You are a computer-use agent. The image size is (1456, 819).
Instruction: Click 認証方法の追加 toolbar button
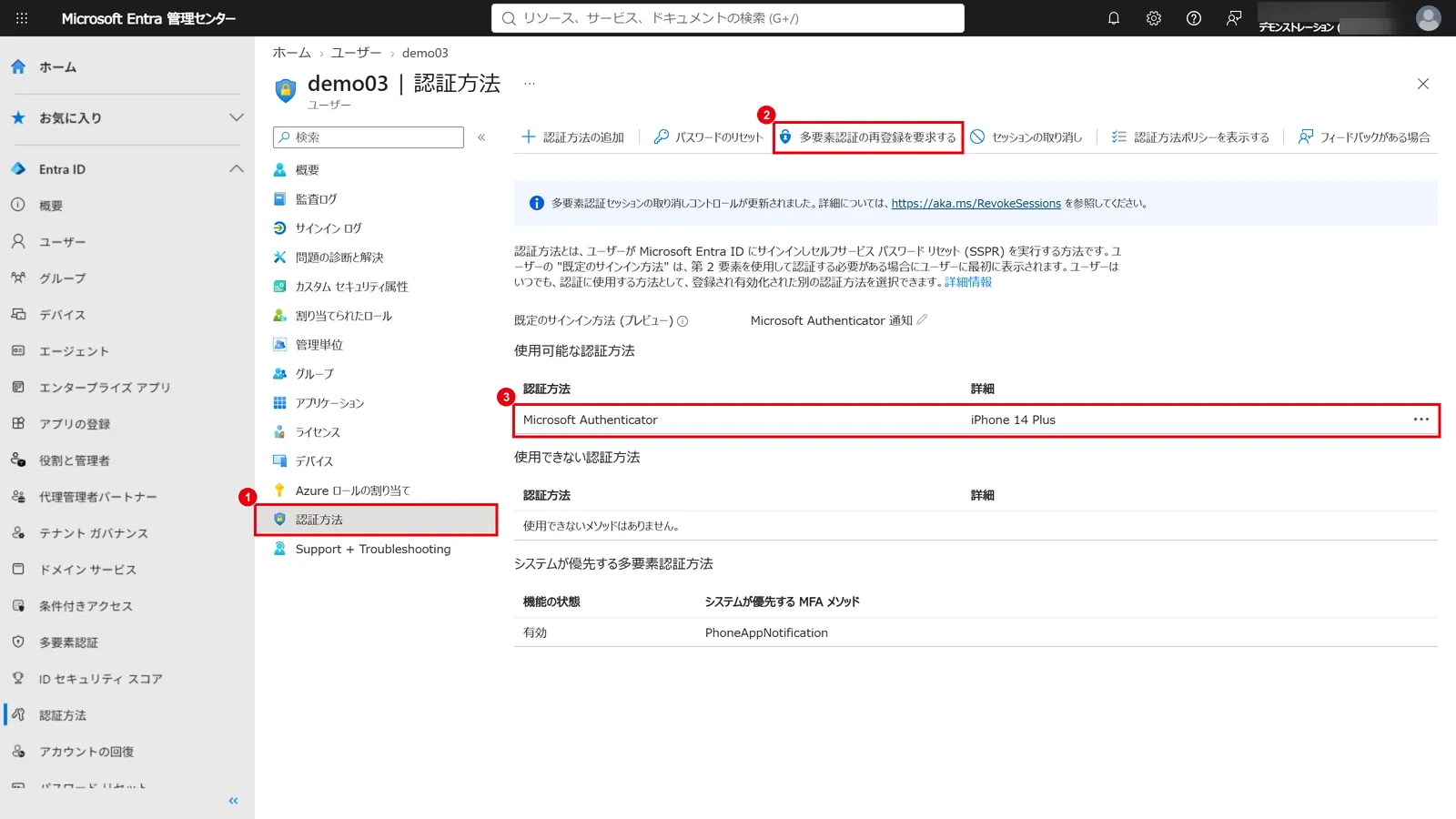572,137
